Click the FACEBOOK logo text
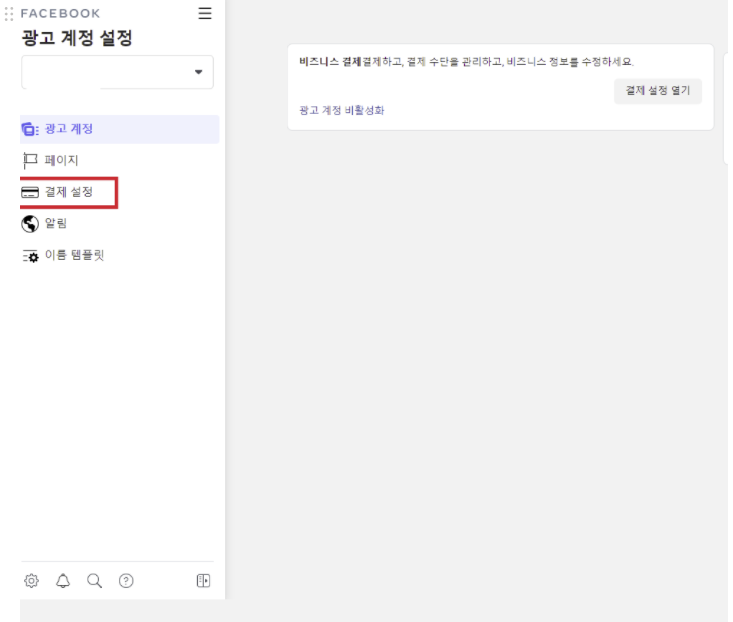Viewport: 733px width, 622px height. pyautogui.click(x=60, y=14)
